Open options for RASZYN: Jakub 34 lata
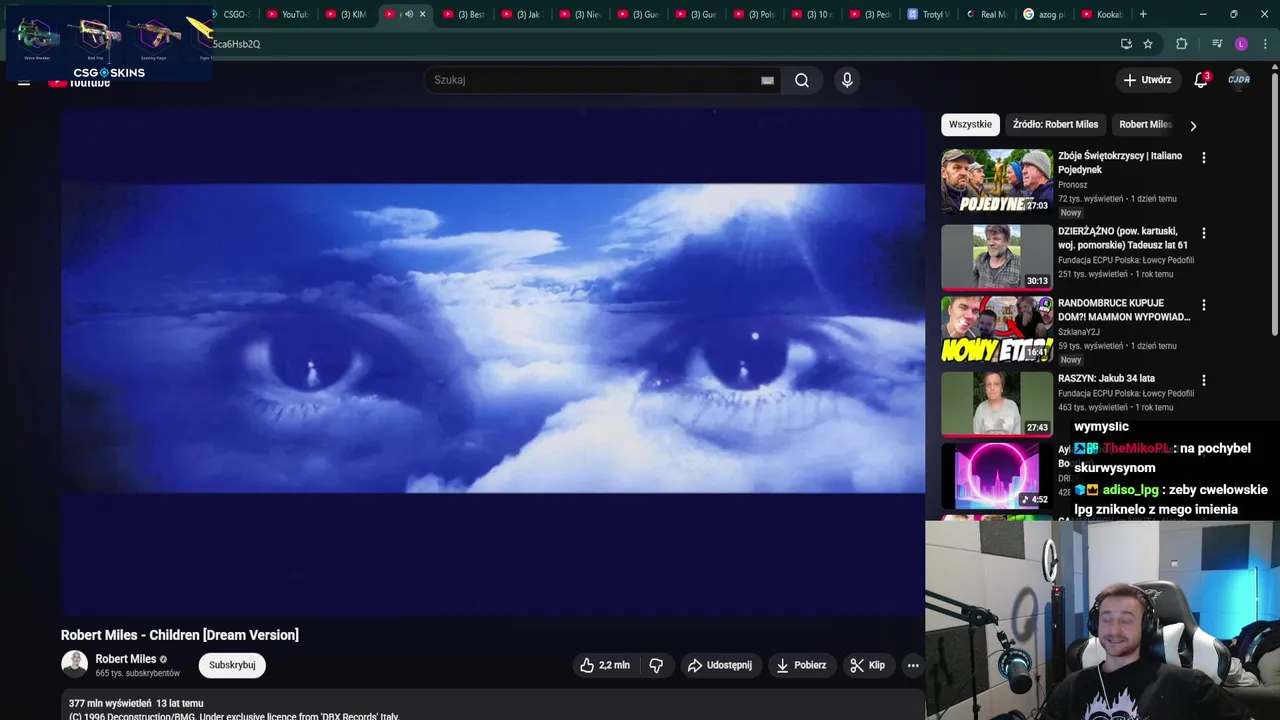 point(1204,380)
